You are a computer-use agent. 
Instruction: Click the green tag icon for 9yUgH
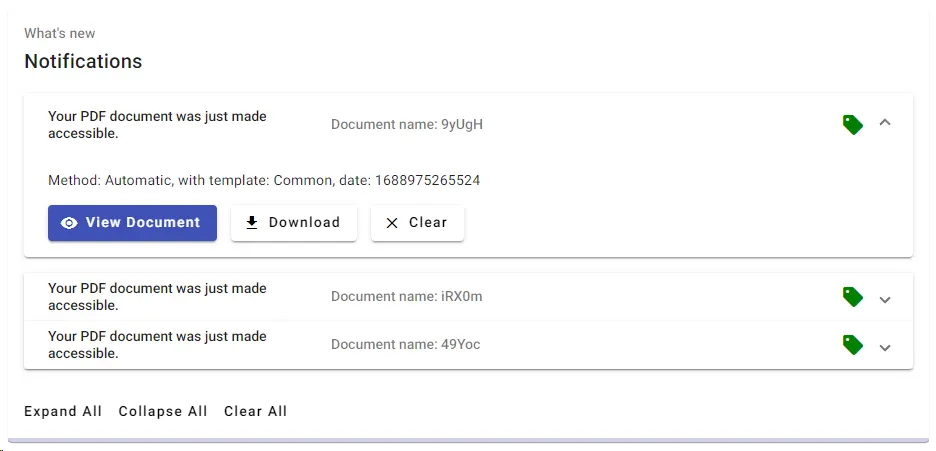pos(852,125)
